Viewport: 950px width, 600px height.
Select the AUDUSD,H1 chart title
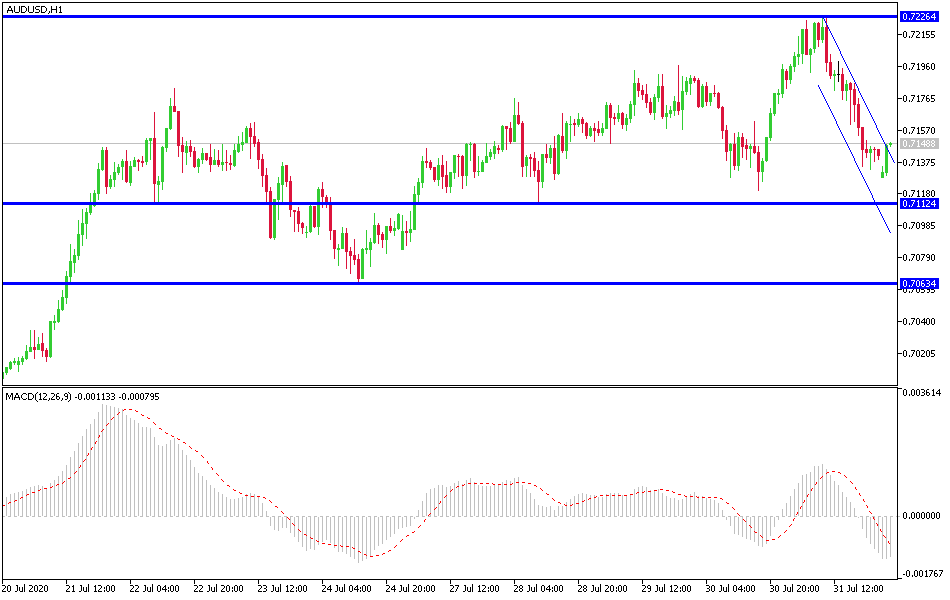[x=34, y=10]
